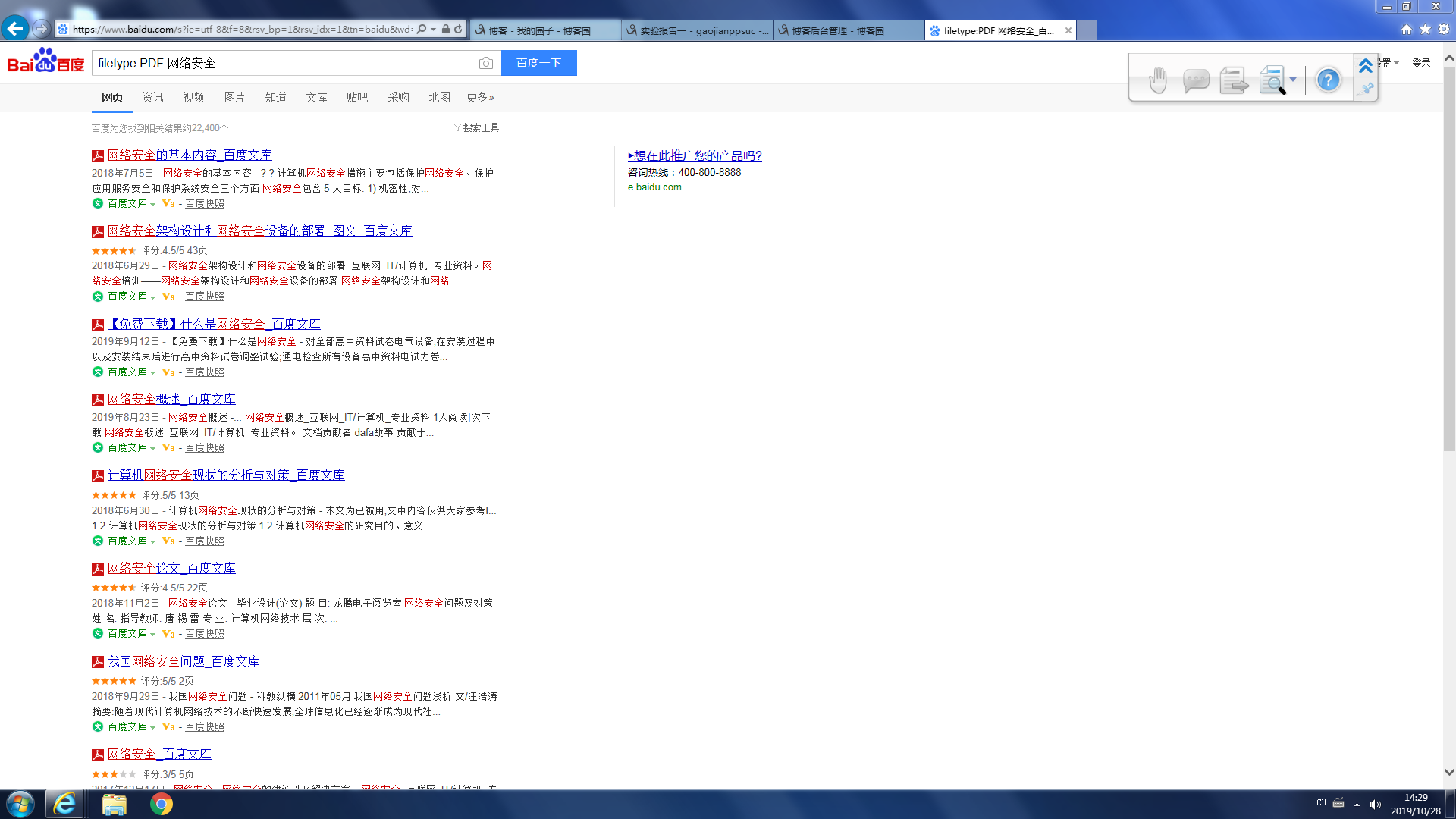Expand the 更多» categories menu
This screenshot has width=1456, height=819.
click(x=479, y=97)
